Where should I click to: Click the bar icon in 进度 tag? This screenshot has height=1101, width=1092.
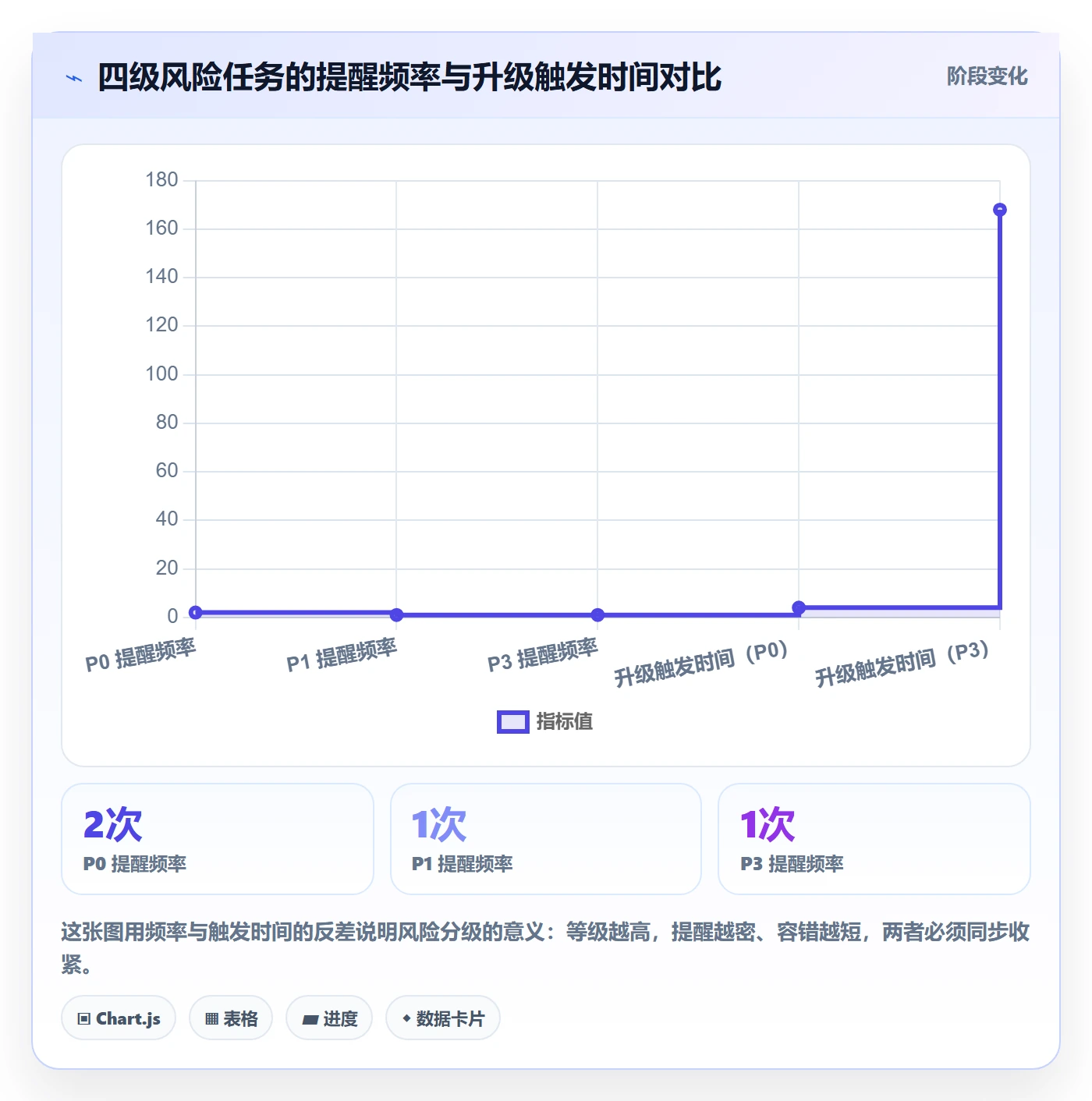[x=310, y=1020]
